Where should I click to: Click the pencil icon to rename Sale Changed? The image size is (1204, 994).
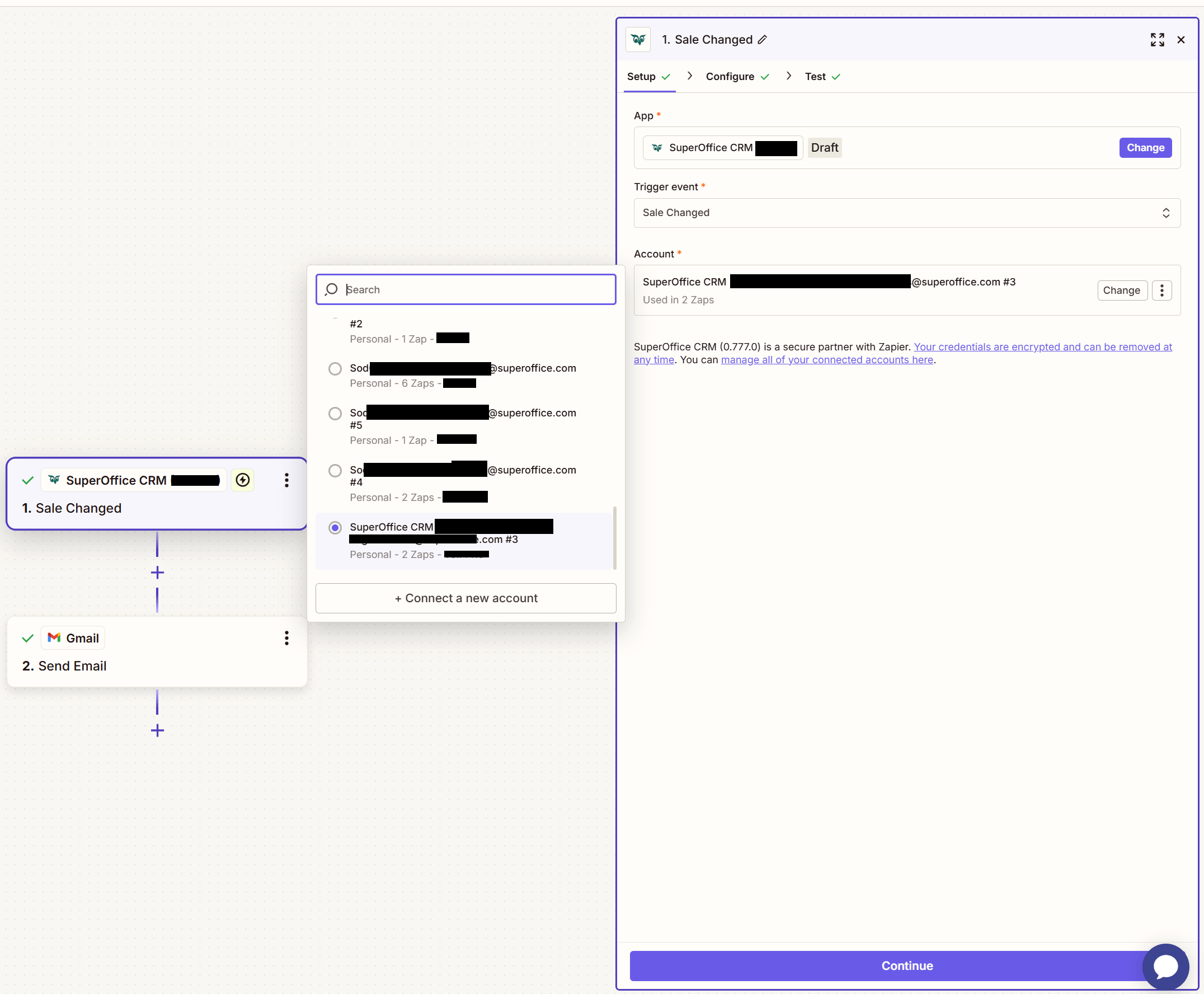[x=763, y=40]
